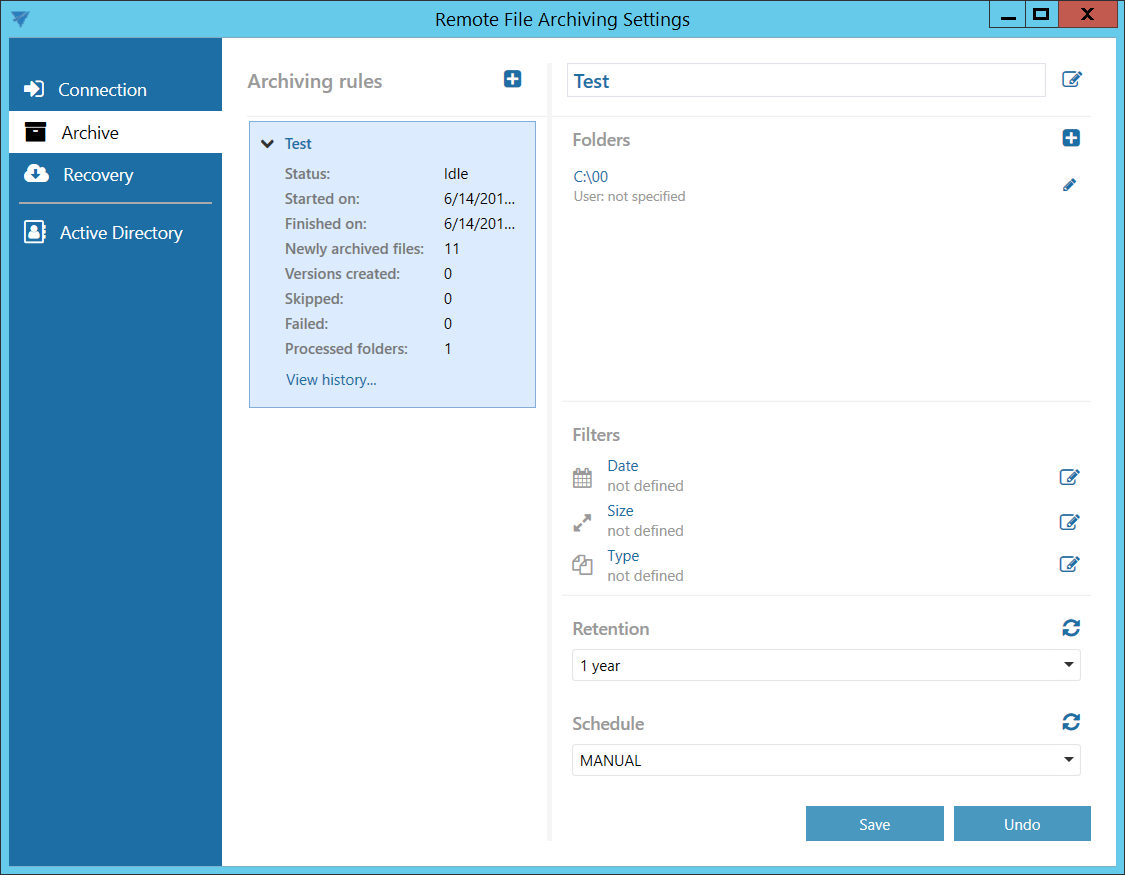Viewport: 1125px width, 875px height.
Task: Open the Recovery section
Action: (97, 175)
